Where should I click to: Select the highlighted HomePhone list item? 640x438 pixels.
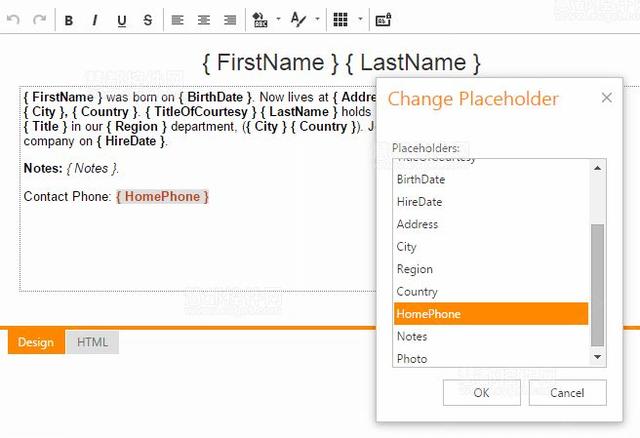[x=491, y=313]
